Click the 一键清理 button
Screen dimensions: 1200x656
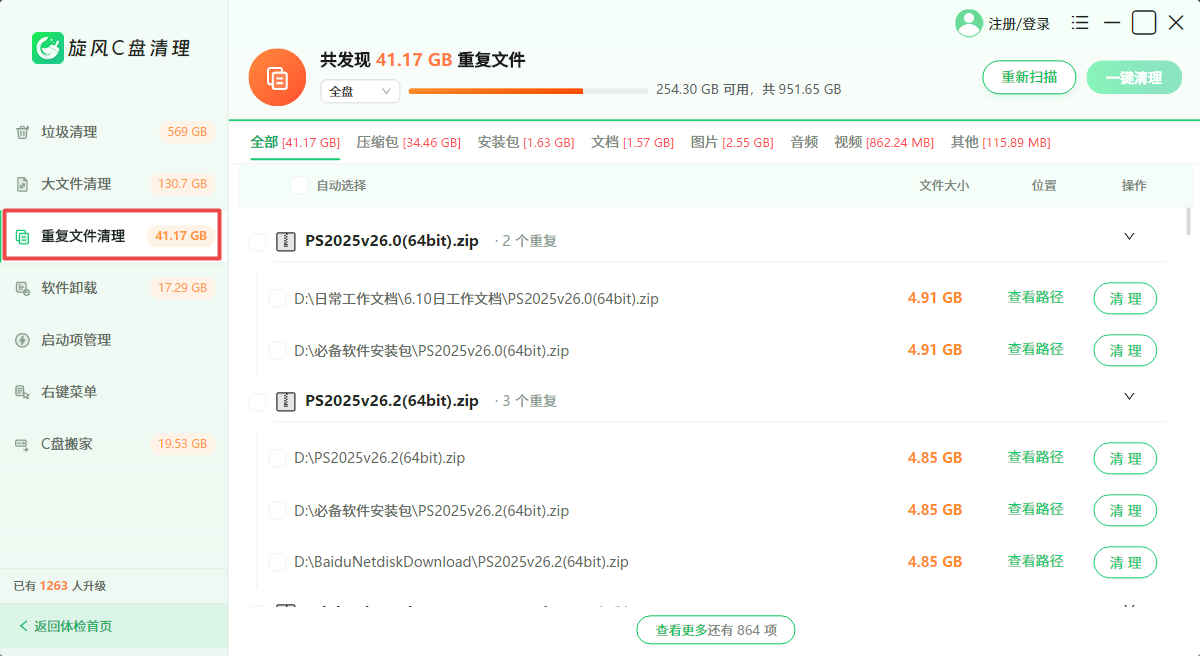tap(1133, 77)
